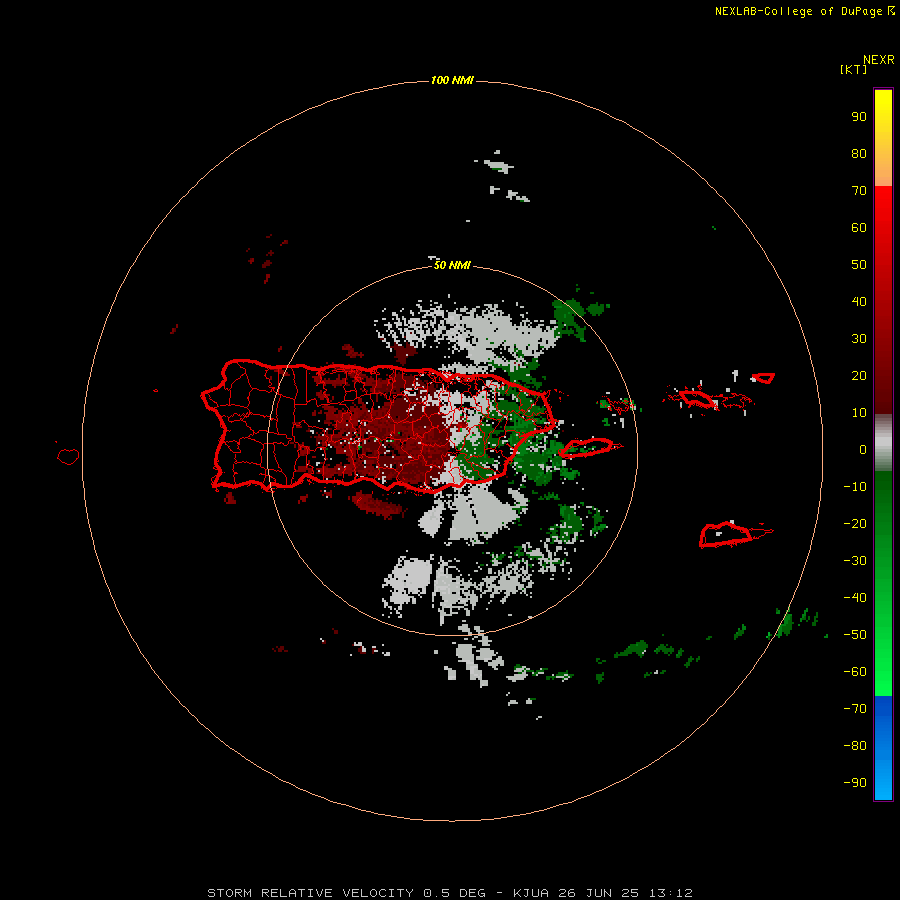900x900 pixels.
Task: Click the 70 value on the velocity scale
Action: pos(859,191)
